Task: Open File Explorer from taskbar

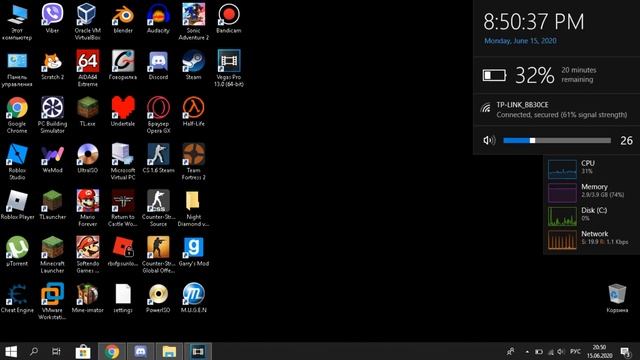Action: (x=169, y=351)
